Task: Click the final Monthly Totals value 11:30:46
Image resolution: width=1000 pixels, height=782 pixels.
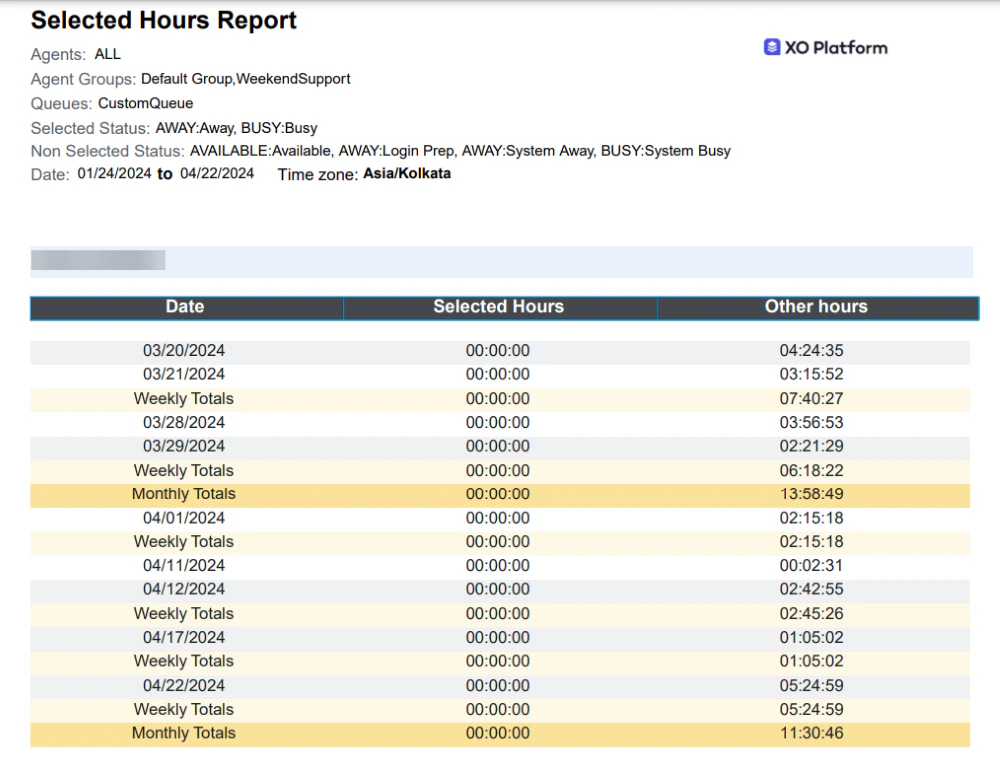Action: point(816,733)
